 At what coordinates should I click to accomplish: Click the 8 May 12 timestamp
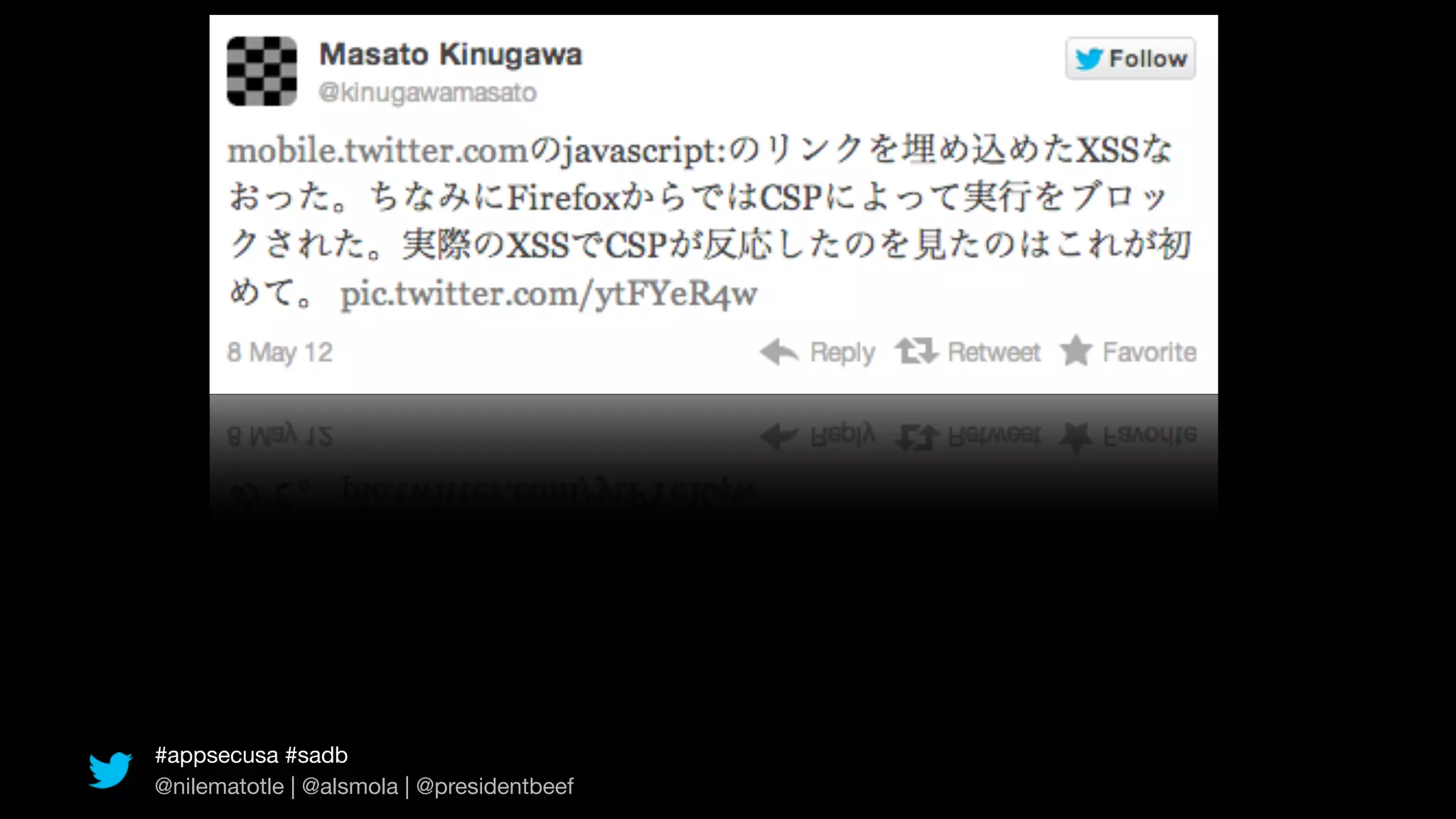(279, 353)
